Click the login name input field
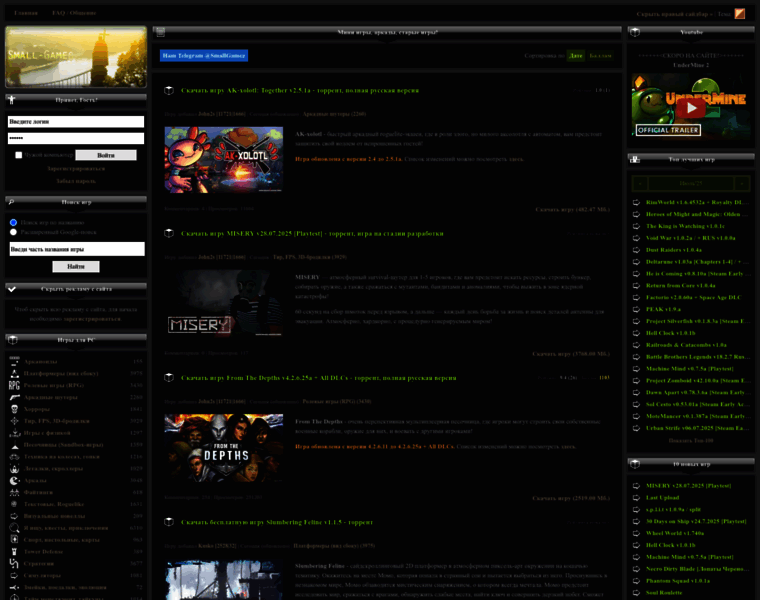The height and width of the screenshot is (600, 760). click(x=76, y=122)
